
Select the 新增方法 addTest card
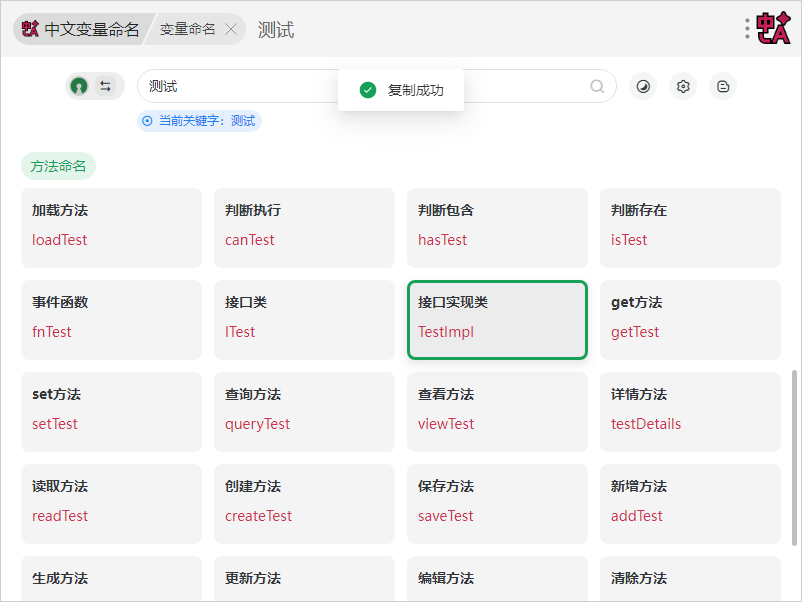click(690, 504)
